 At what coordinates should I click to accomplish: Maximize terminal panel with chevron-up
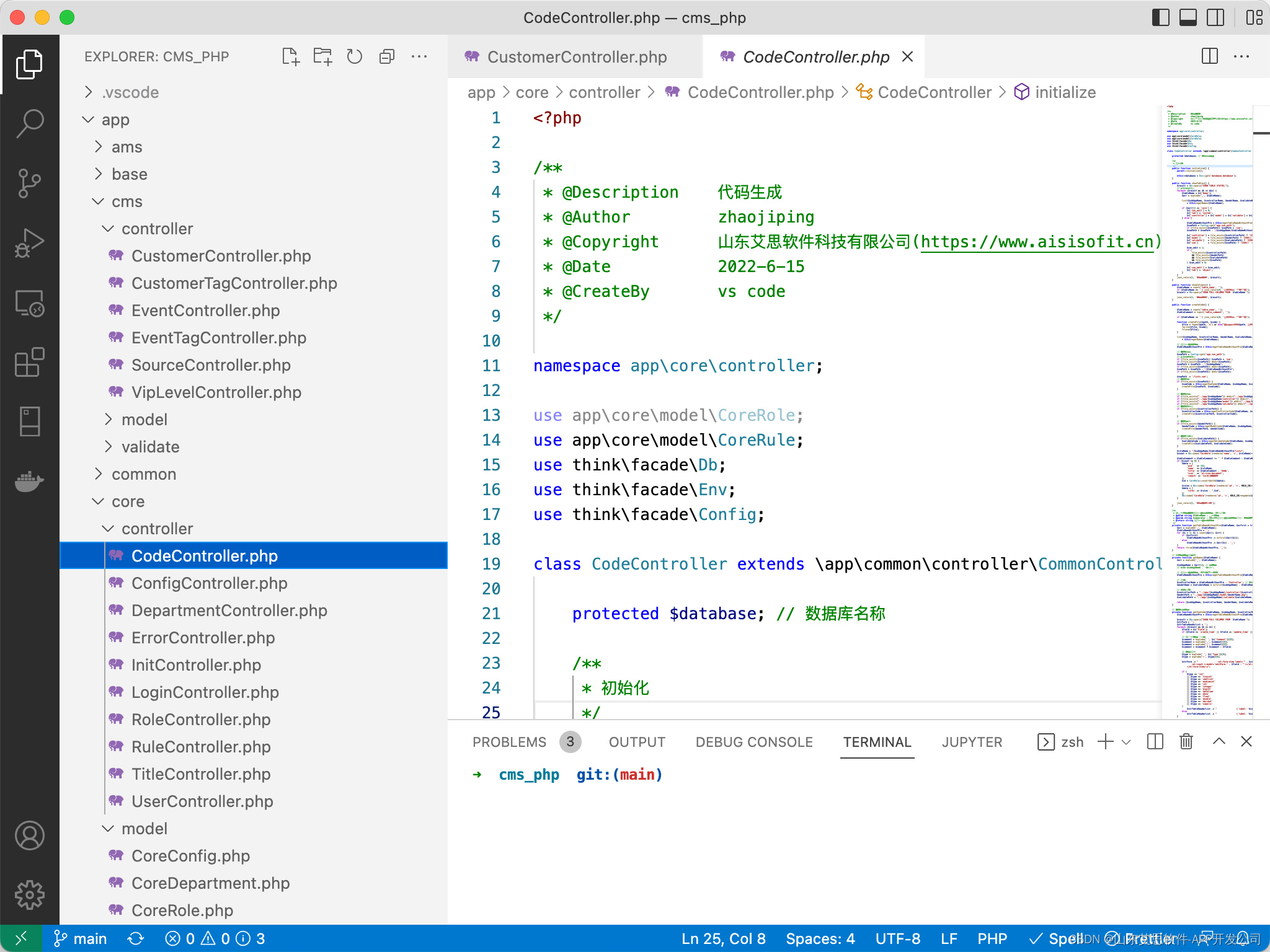tap(1219, 742)
